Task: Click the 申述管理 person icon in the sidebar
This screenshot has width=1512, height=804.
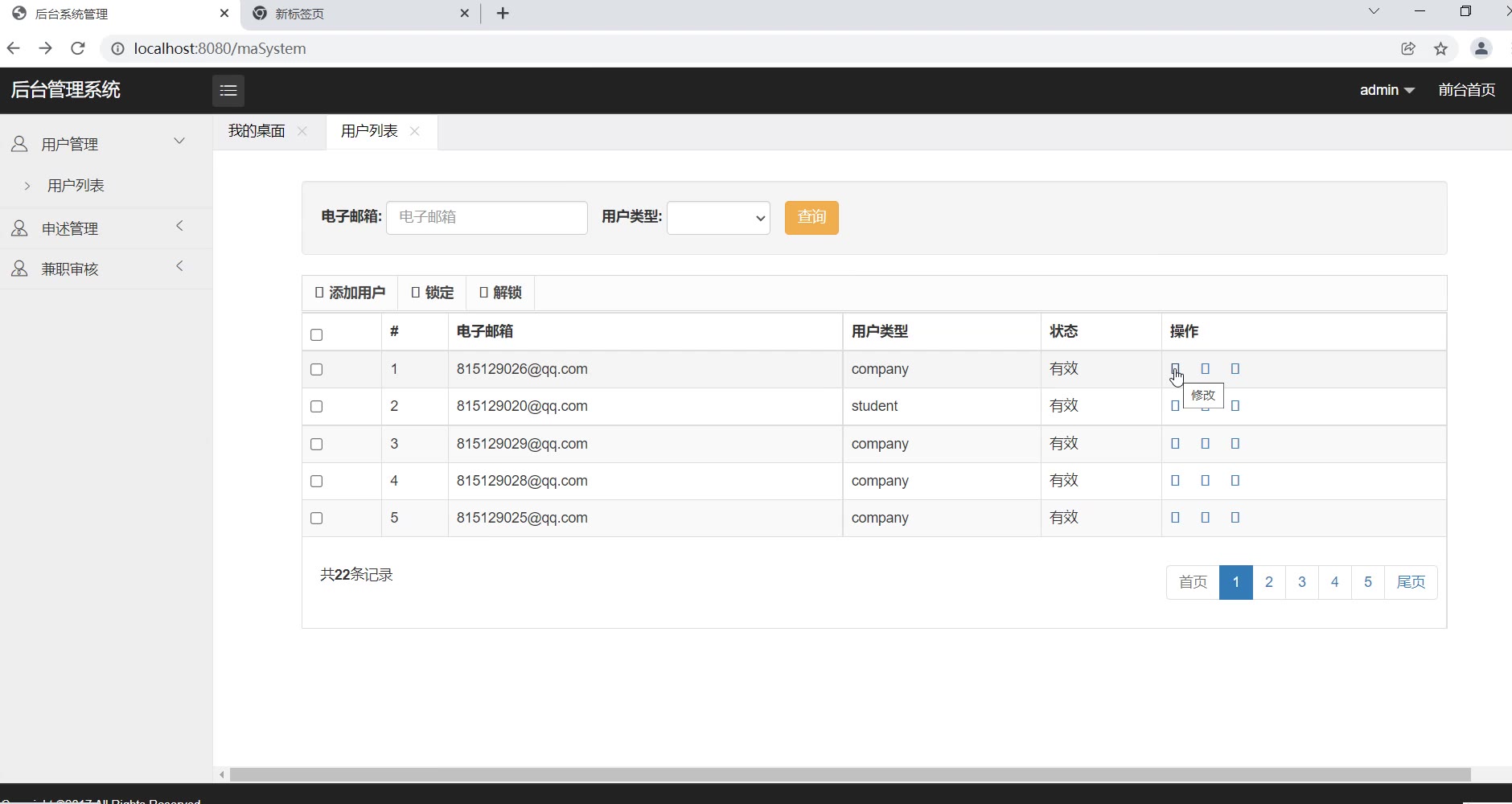Action: point(19,228)
